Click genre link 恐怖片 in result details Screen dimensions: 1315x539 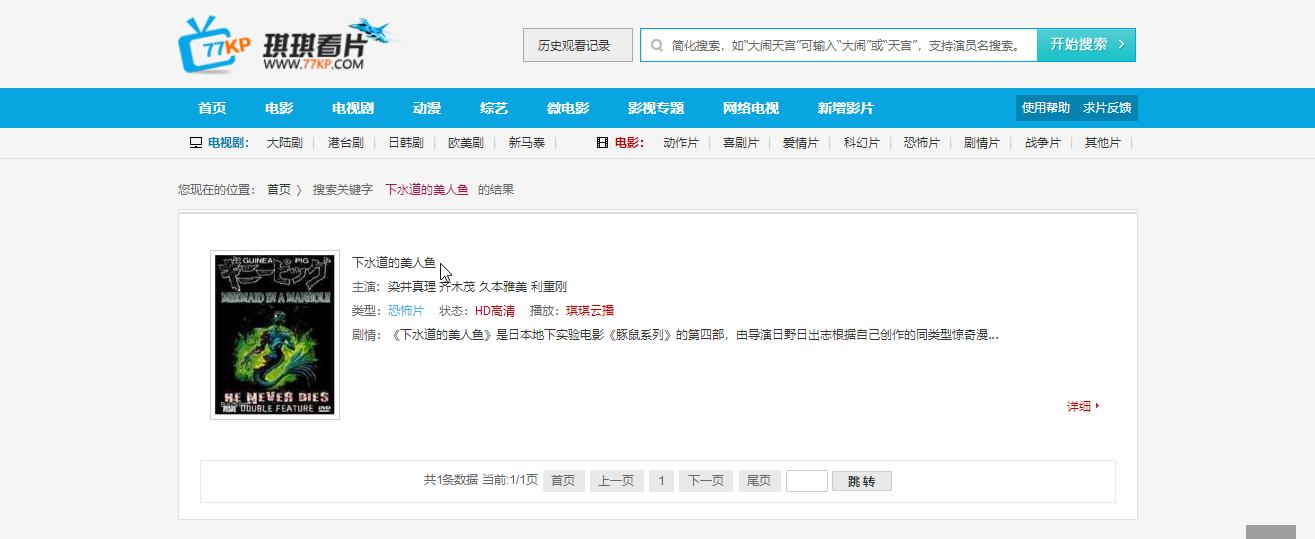(406, 311)
